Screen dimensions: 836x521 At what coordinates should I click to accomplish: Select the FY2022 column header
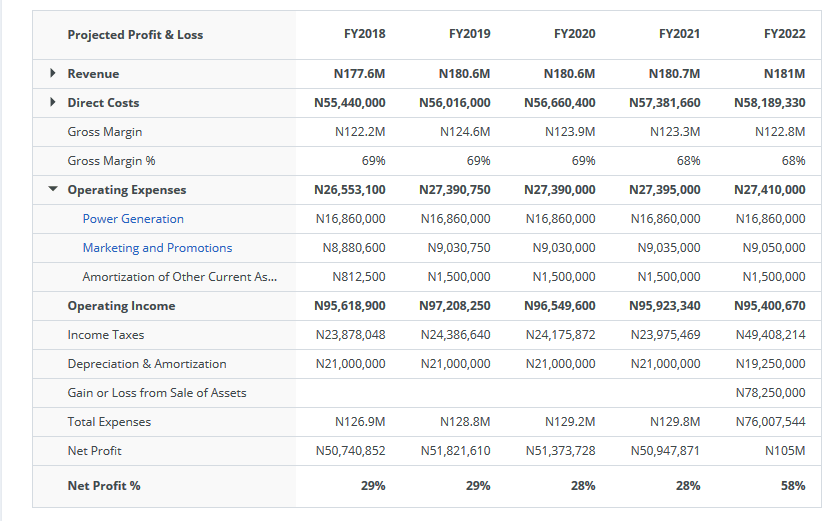pyautogui.click(x=784, y=34)
